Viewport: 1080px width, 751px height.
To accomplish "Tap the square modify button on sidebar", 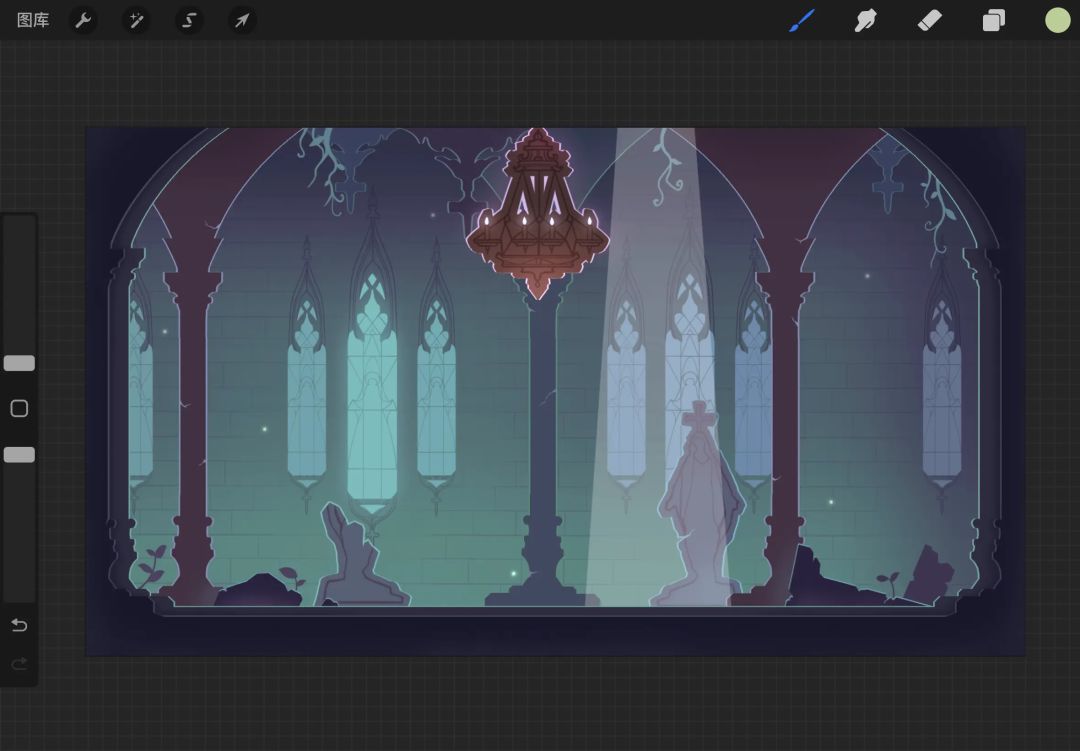I will [x=19, y=409].
